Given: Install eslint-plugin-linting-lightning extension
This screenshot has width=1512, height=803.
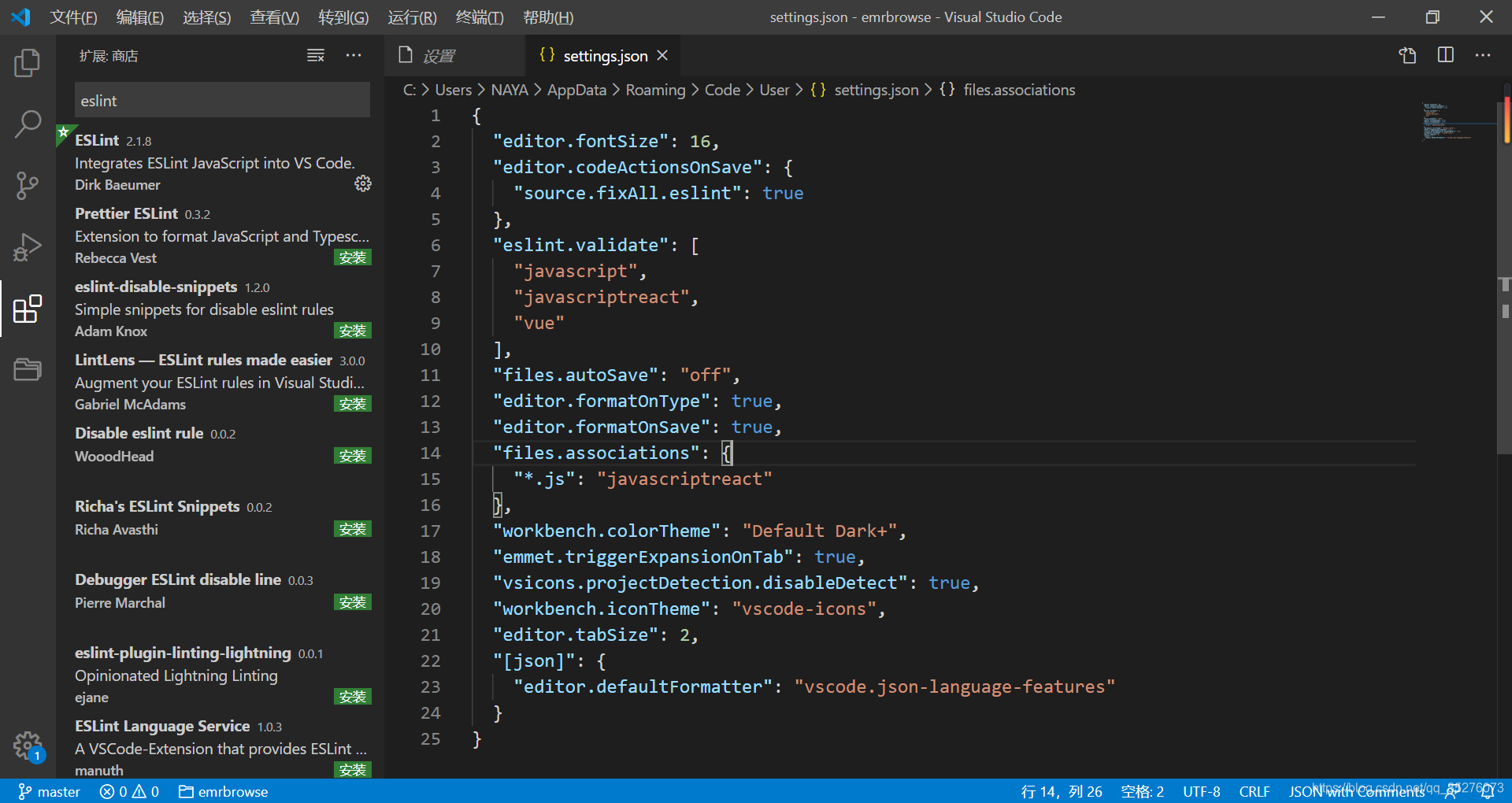Looking at the screenshot, I should [x=353, y=697].
